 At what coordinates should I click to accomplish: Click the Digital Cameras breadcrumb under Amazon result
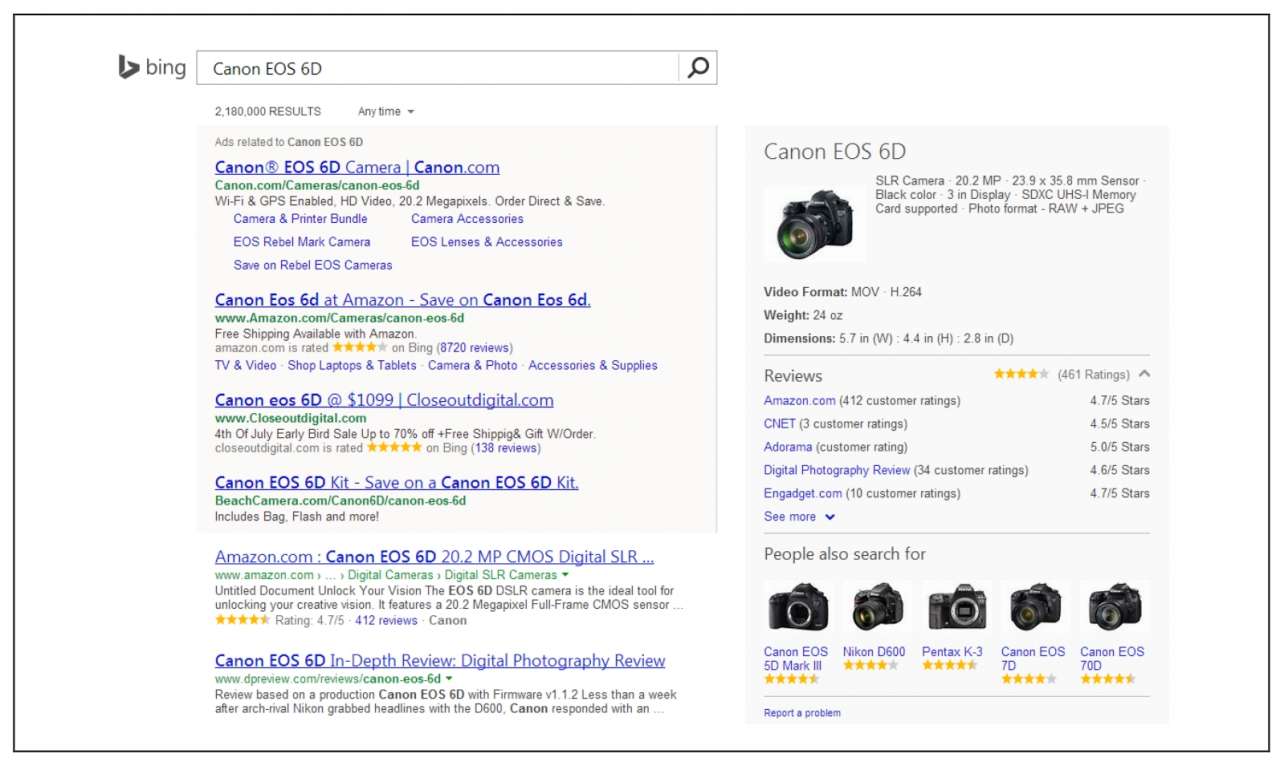coord(390,576)
